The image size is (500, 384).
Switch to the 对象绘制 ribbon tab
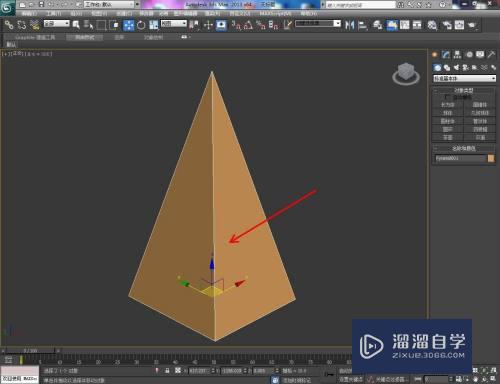(x=153, y=37)
